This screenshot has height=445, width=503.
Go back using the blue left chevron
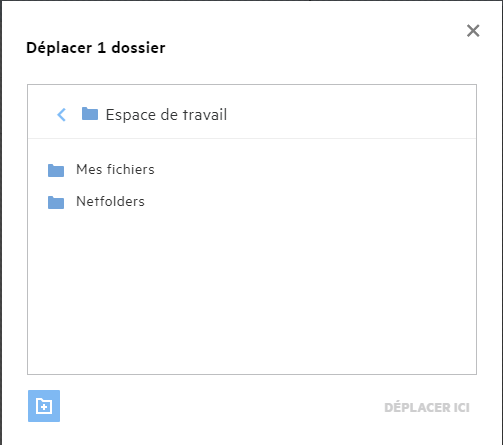[61, 115]
